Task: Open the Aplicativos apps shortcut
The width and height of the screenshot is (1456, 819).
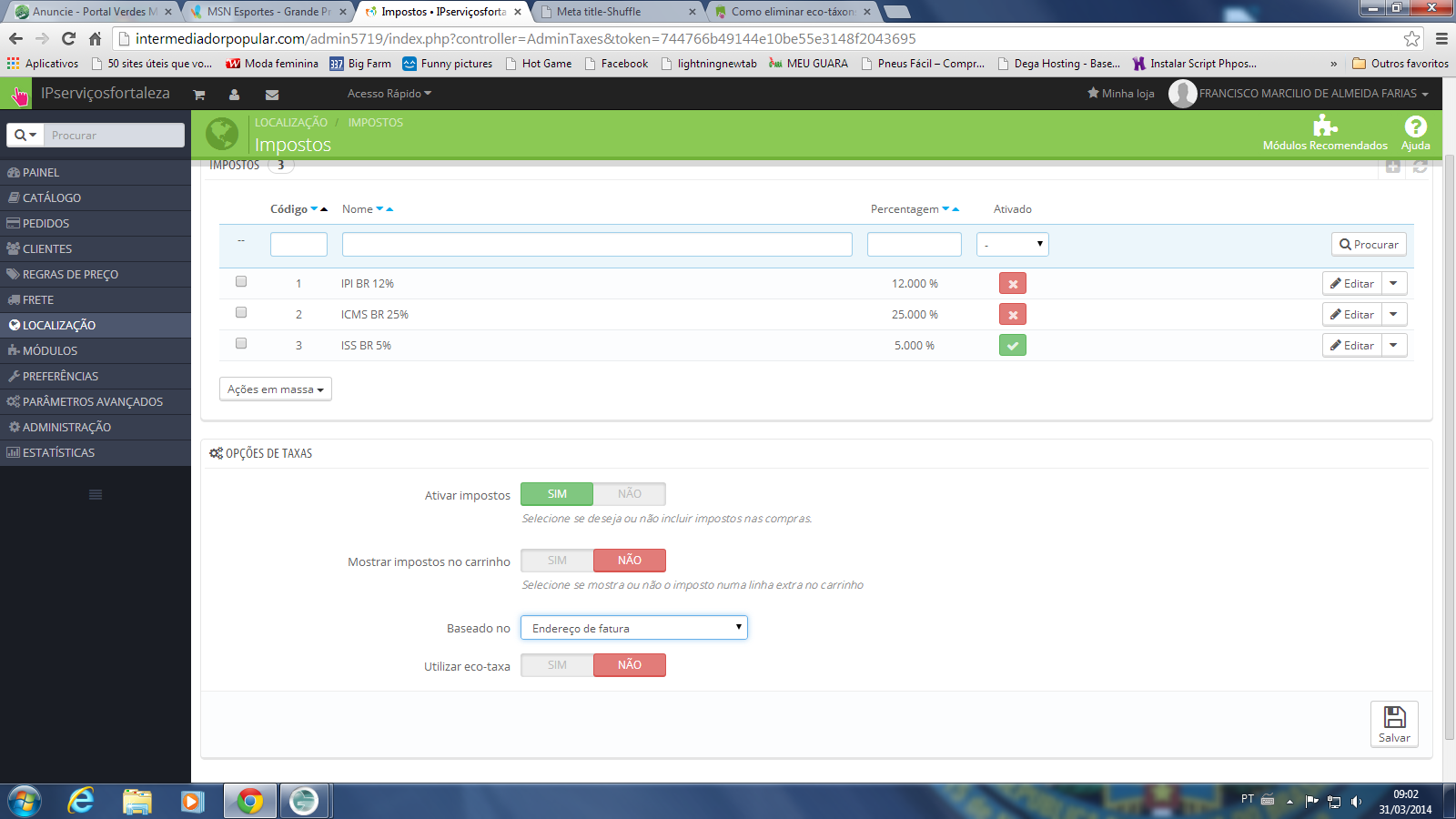Action: (43, 64)
